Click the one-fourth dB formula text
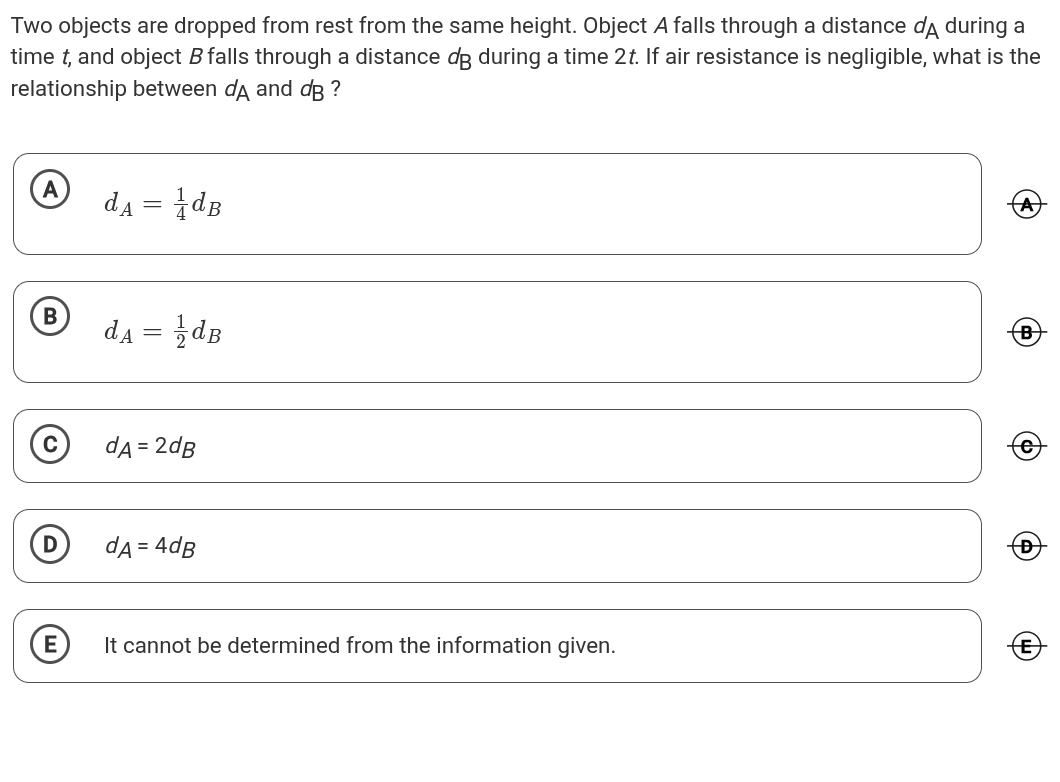Screen dimensions: 1060x782 pos(163,204)
